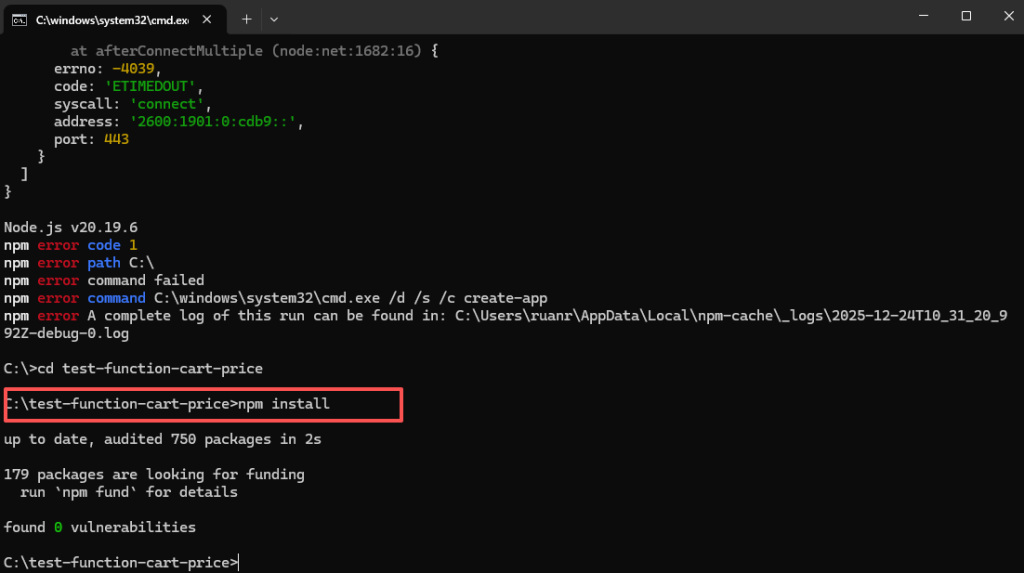Click the 'run npm fund for details' text
1024x573 pixels.
click(129, 492)
